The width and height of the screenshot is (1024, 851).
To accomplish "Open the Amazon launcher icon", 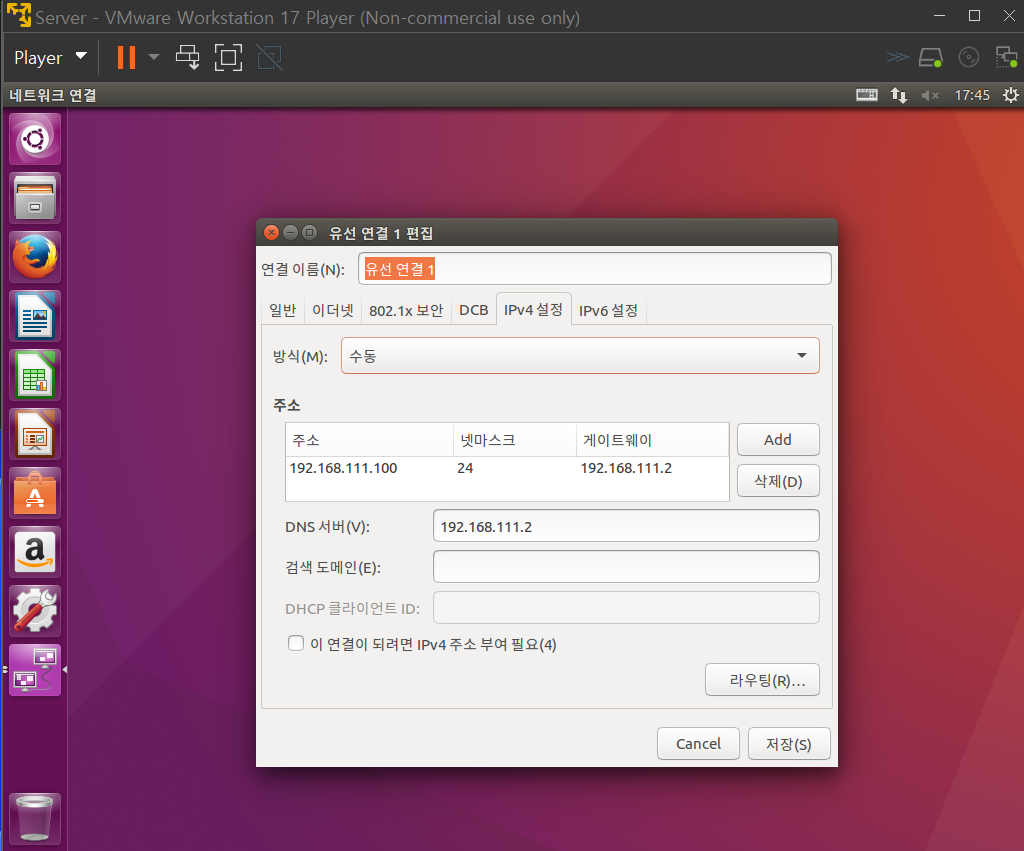I will (x=35, y=552).
